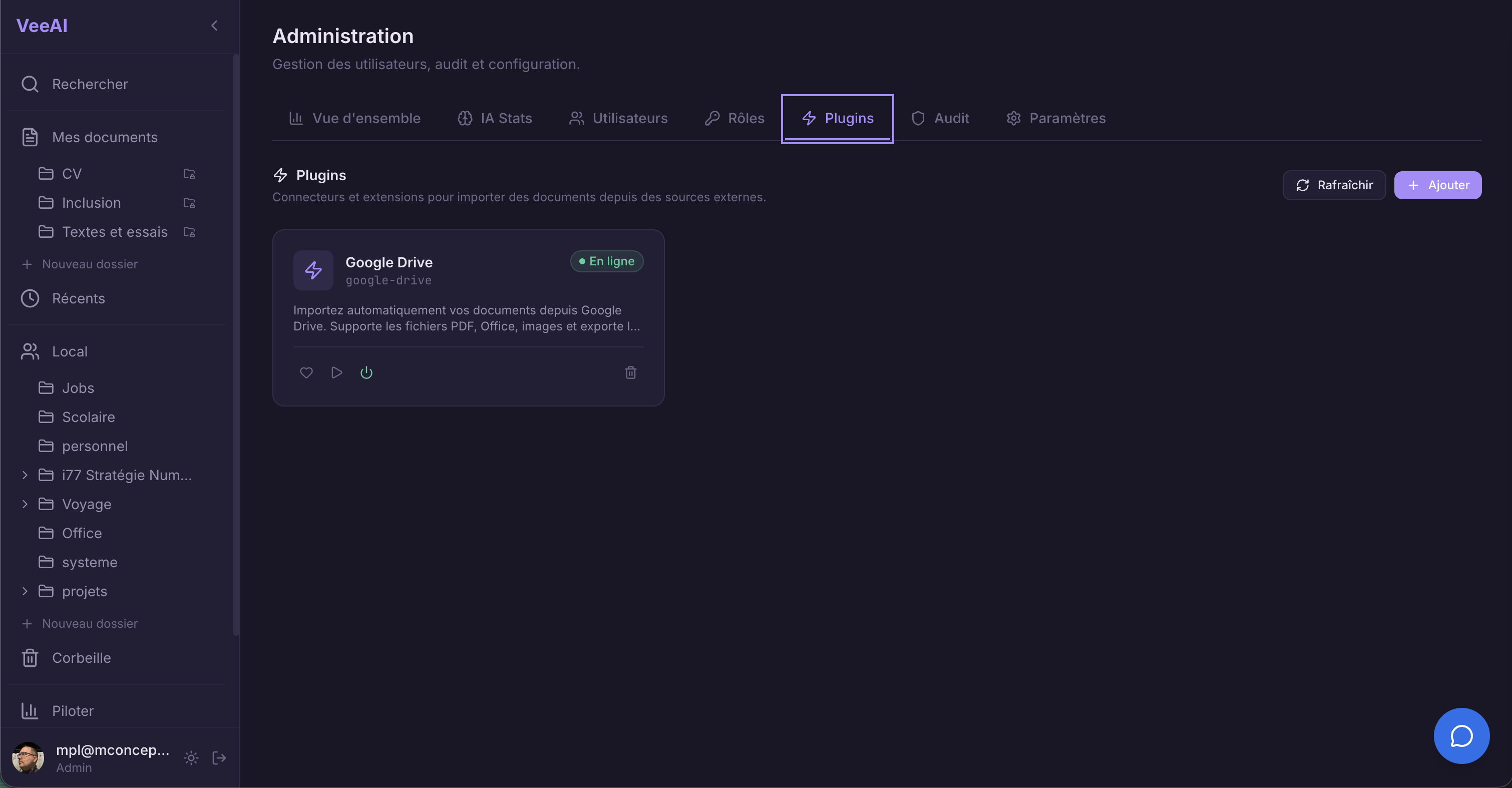
Task: Click the Récents clock icon
Action: point(30,298)
